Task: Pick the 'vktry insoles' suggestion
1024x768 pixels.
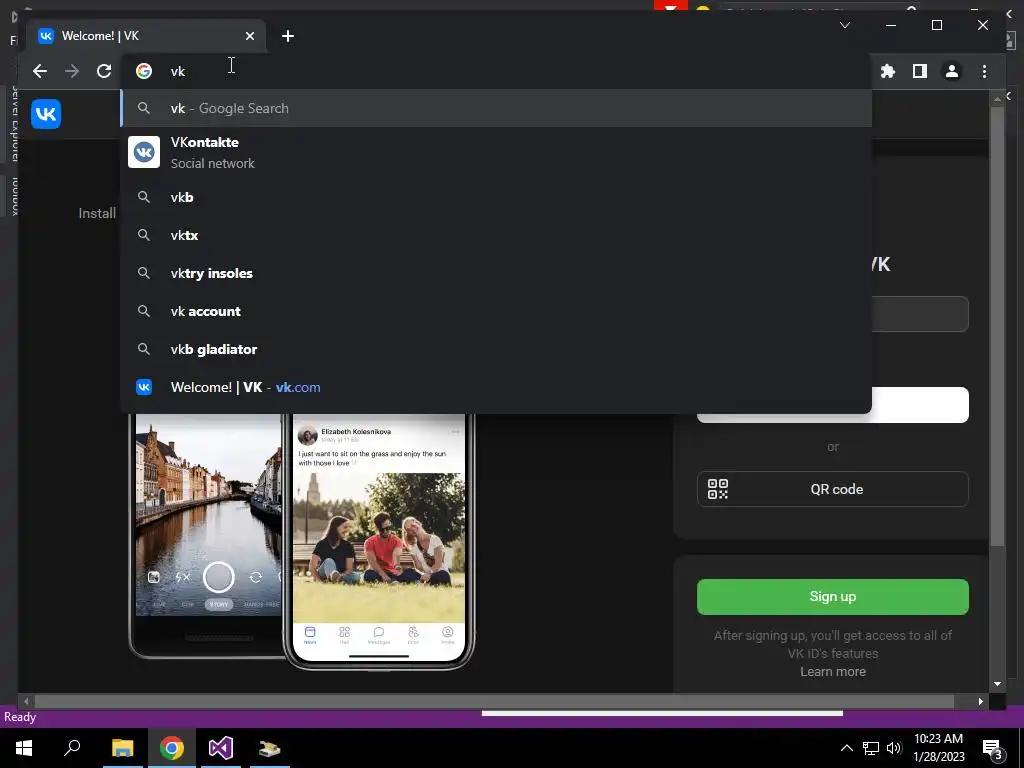Action: coord(496,273)
